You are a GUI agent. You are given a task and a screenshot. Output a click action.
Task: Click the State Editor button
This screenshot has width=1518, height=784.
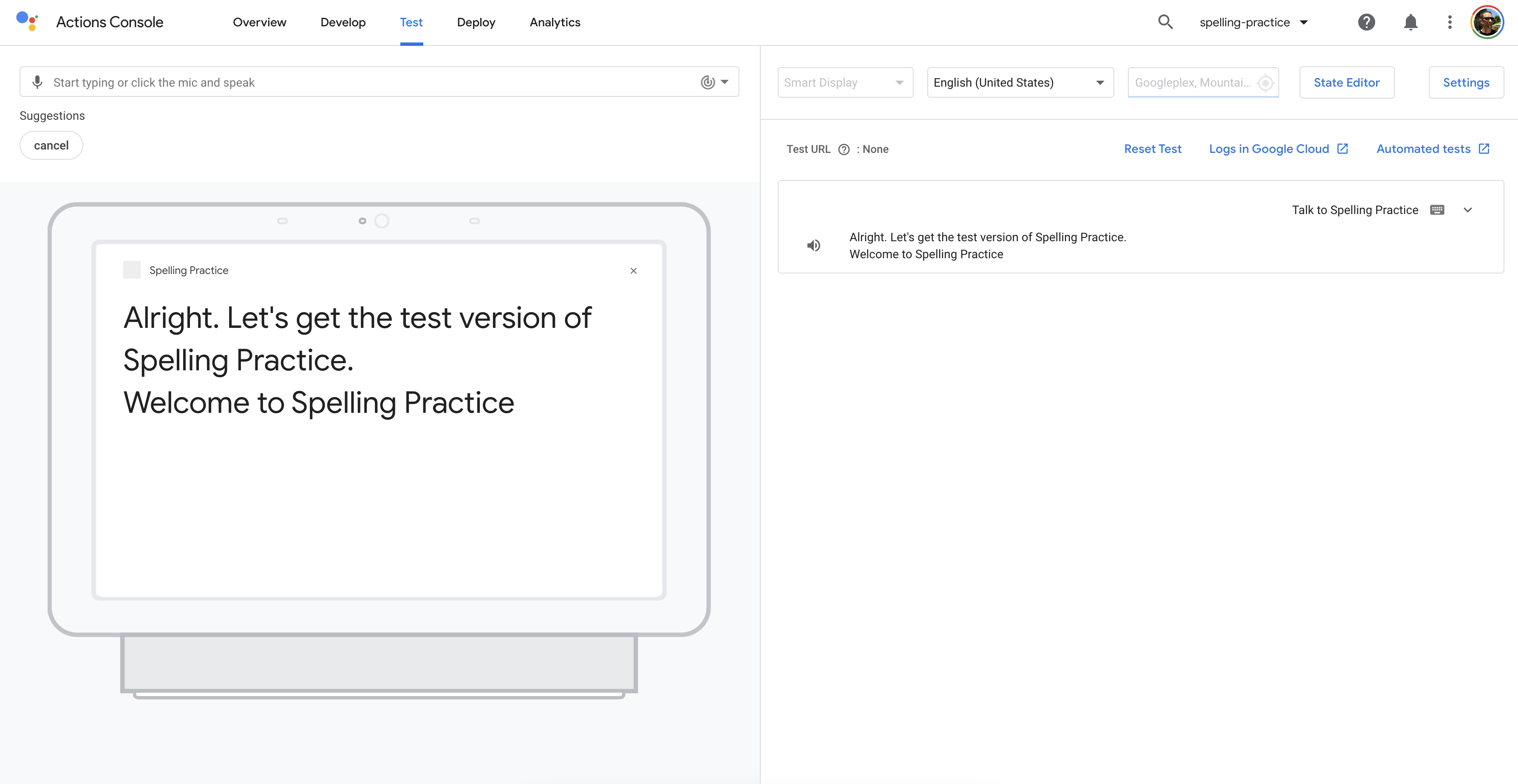tap(1346, 82)
